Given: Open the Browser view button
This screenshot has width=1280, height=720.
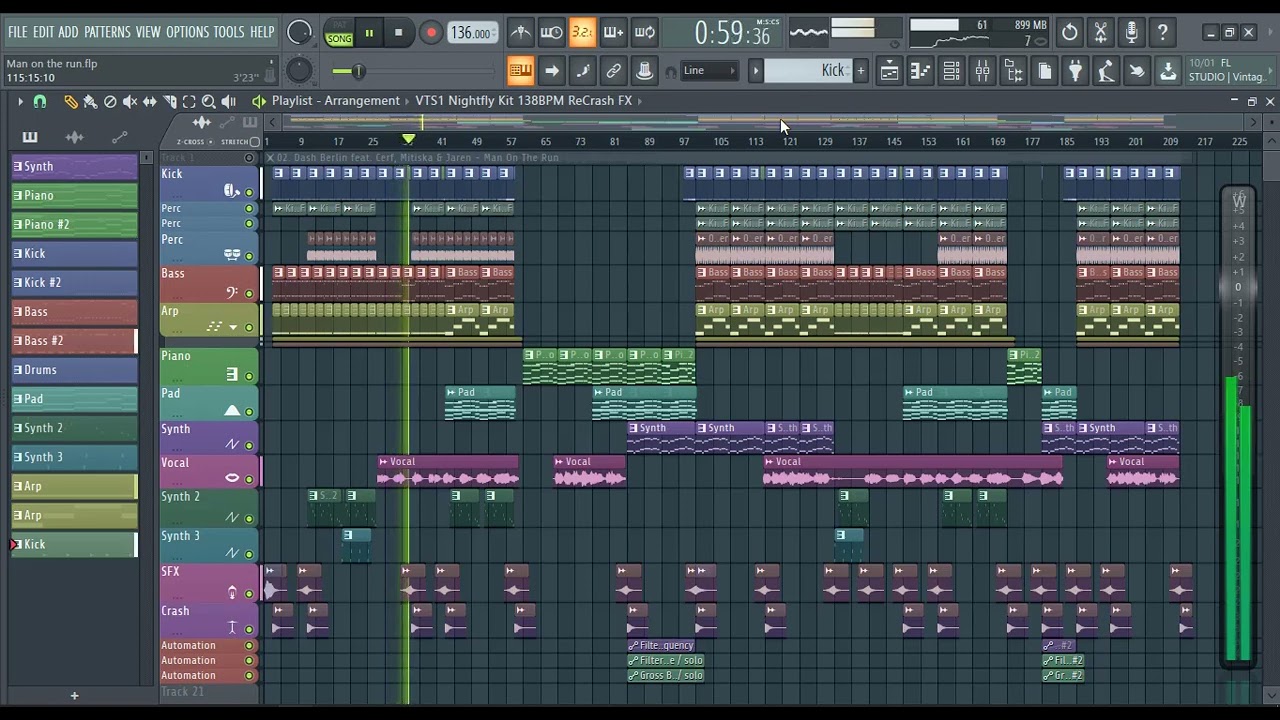Looking at the screenshot, I should pos(1013,71).
